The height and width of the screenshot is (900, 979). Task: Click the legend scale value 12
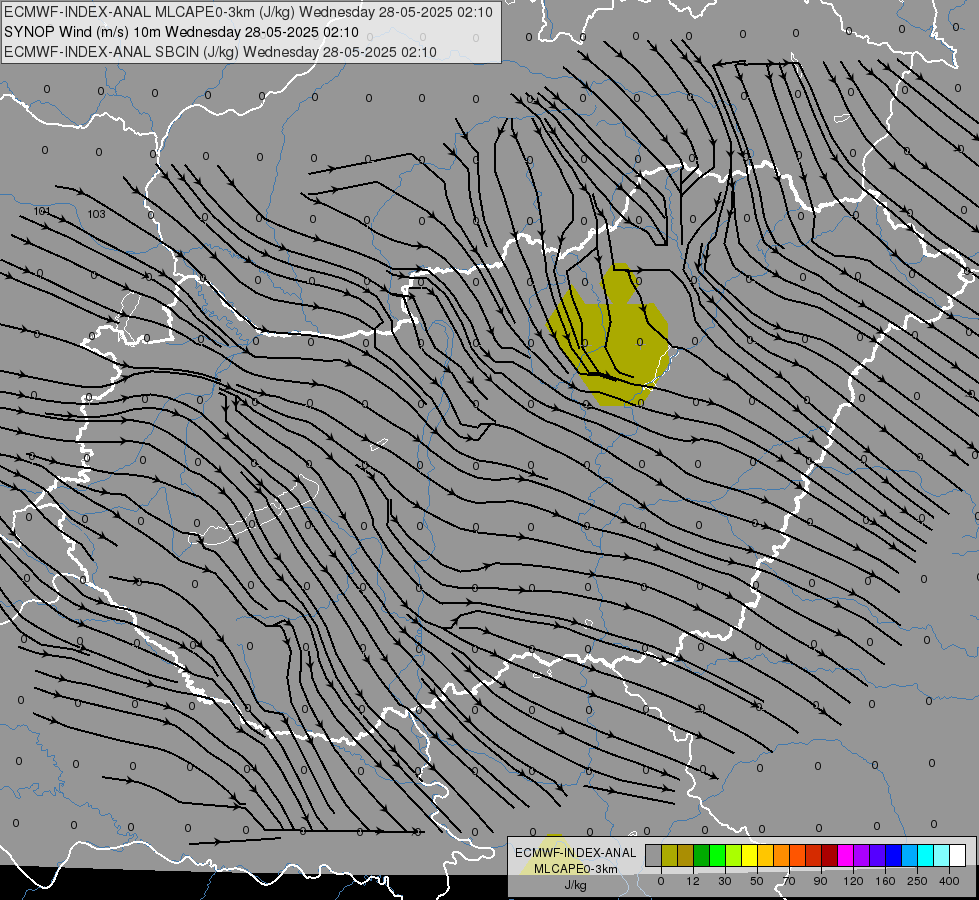point(693,881)
